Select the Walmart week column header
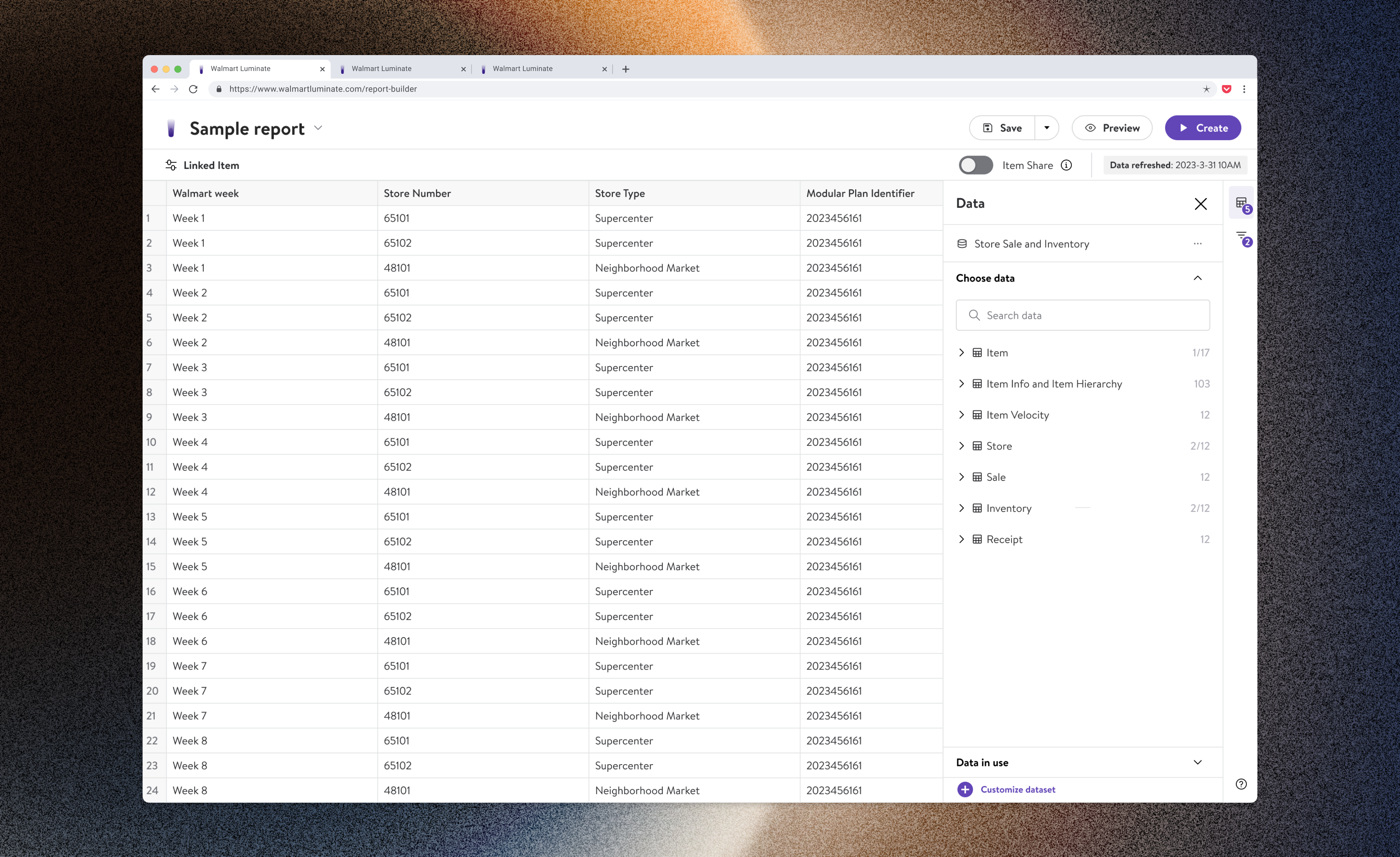Image resolution: width=1400 pixels, height=857 pixels. pos(271,193)
